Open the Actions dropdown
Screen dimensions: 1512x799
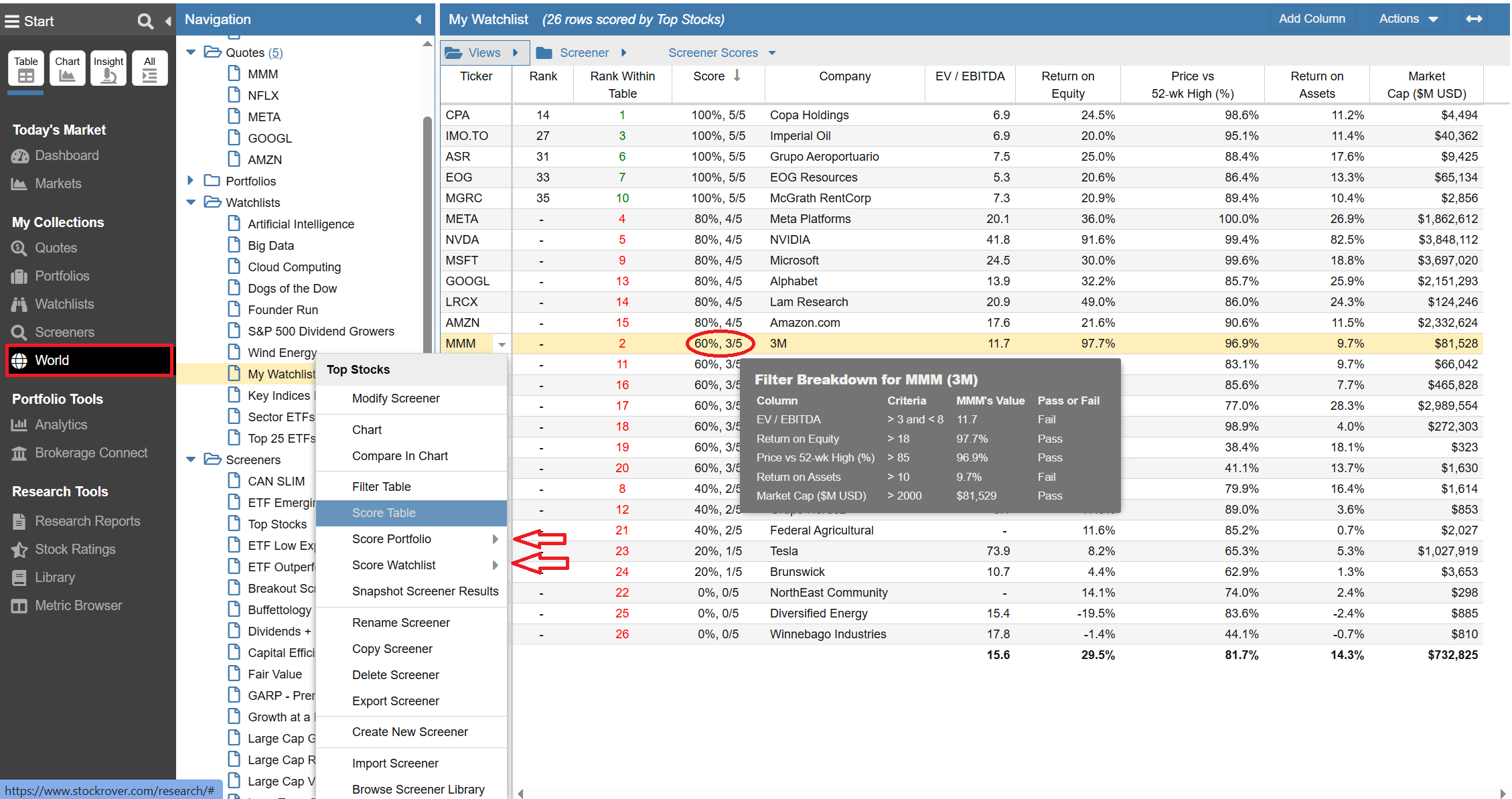pos(1408,19)
